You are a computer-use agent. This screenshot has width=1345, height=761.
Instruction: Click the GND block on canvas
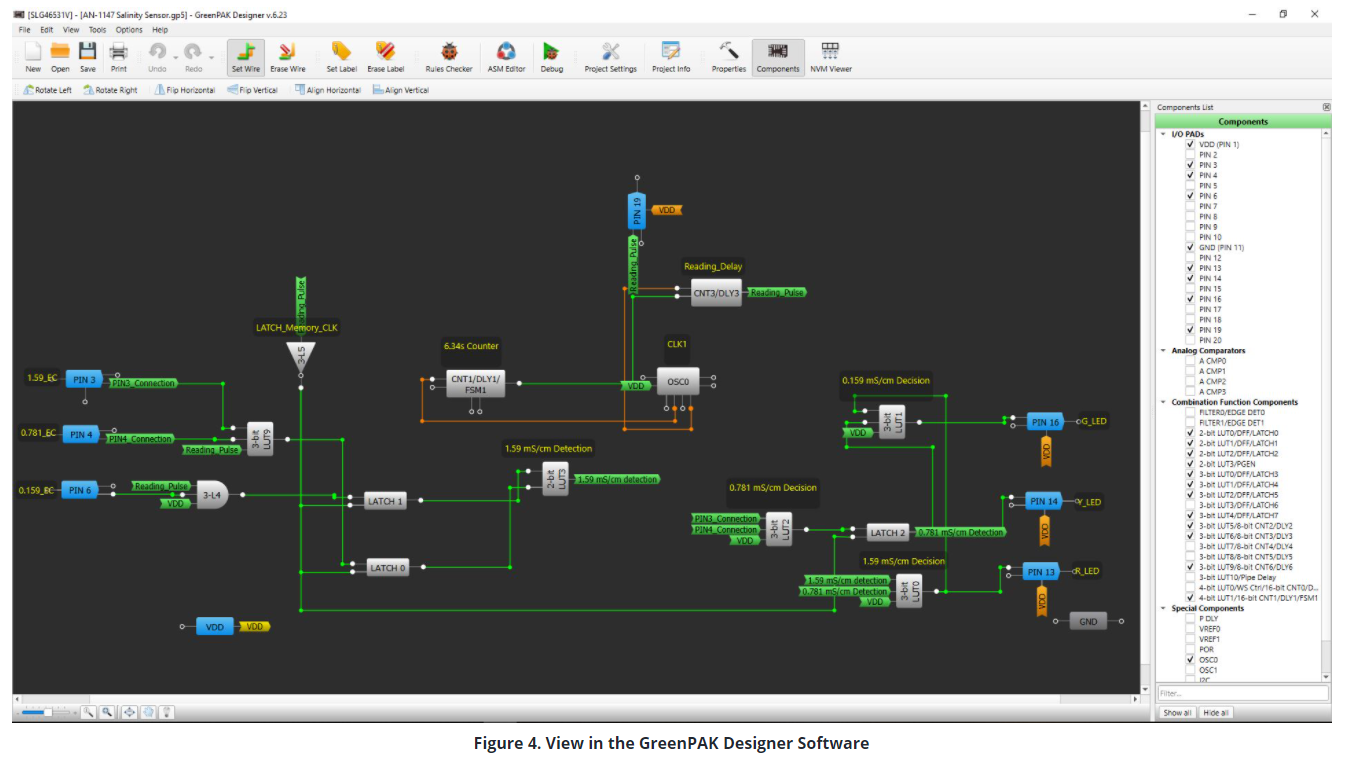click(x=1088, y=622)
